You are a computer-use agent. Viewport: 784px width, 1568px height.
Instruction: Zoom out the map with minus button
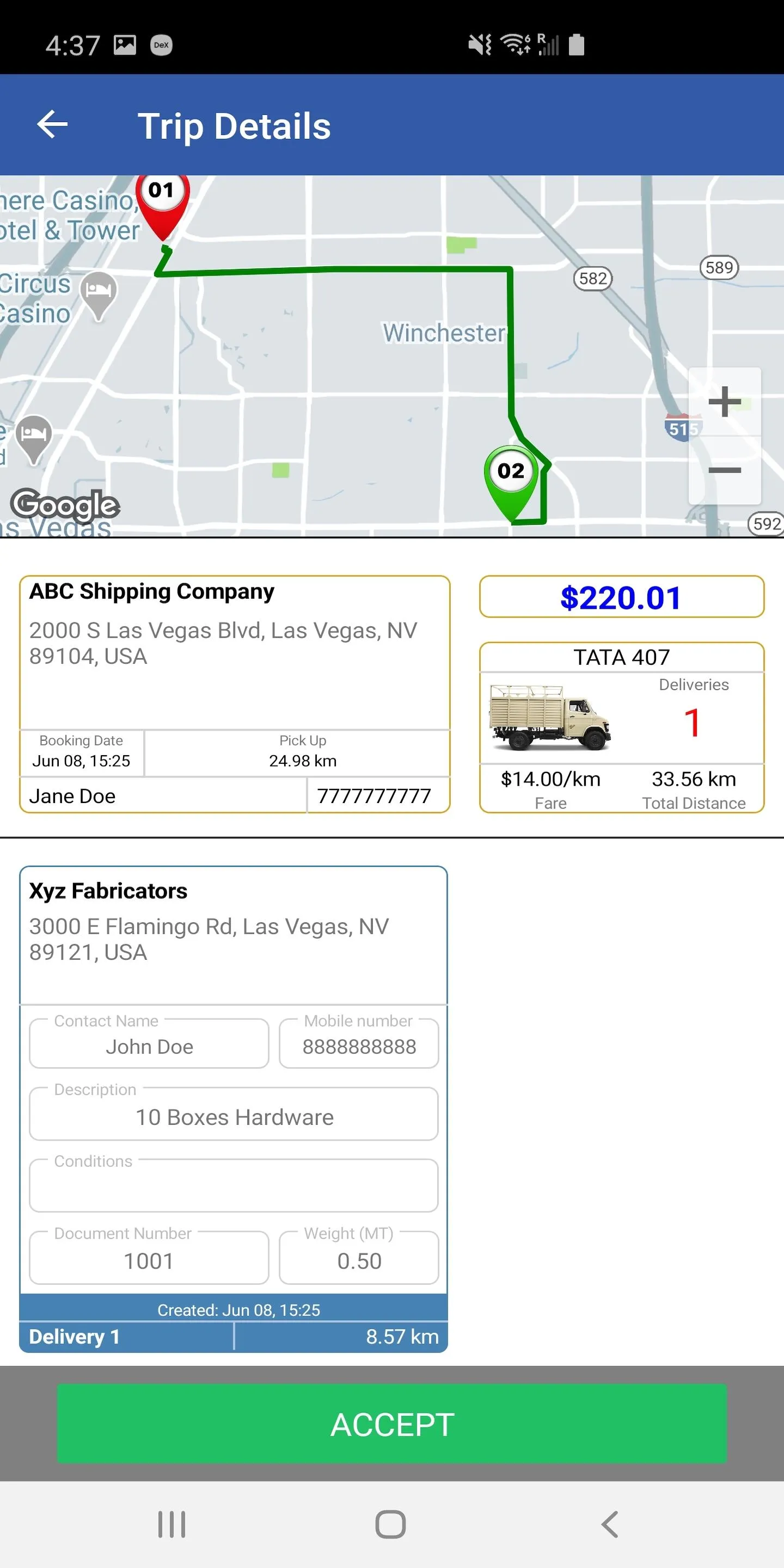point(724,470)
